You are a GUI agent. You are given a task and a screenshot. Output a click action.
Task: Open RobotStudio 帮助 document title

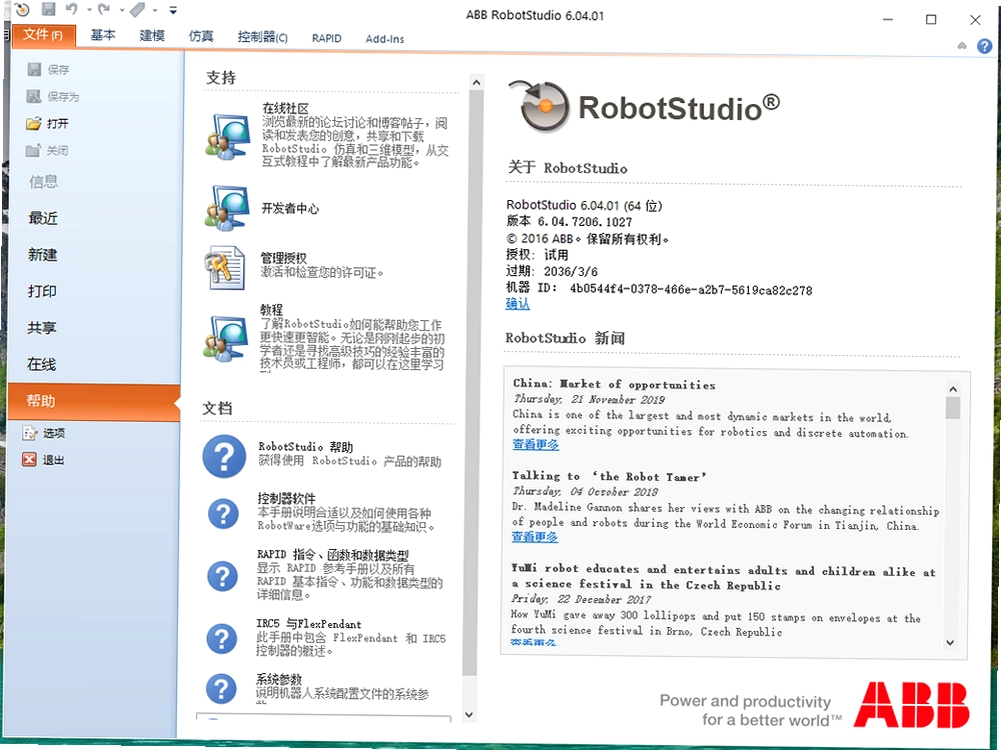tap(306, 447)
